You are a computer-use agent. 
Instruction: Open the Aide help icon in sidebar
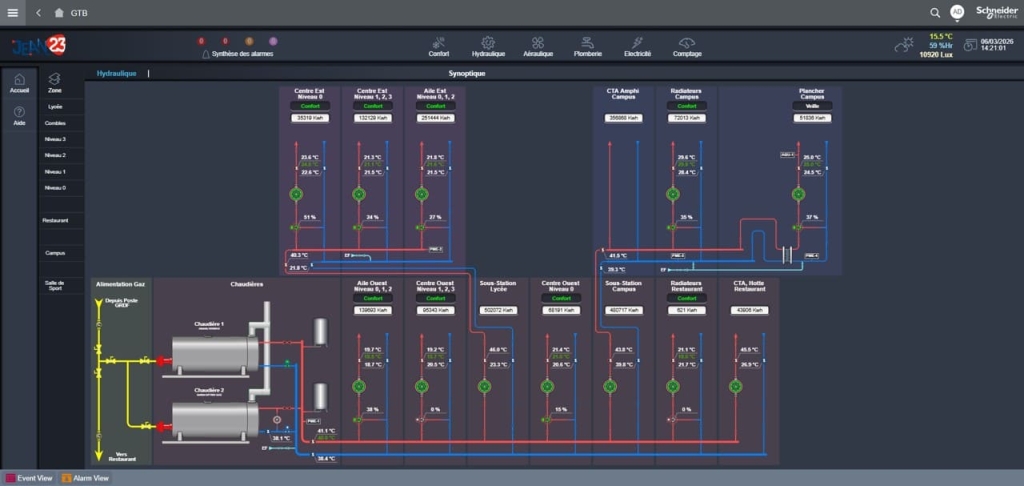pos(19,111)
